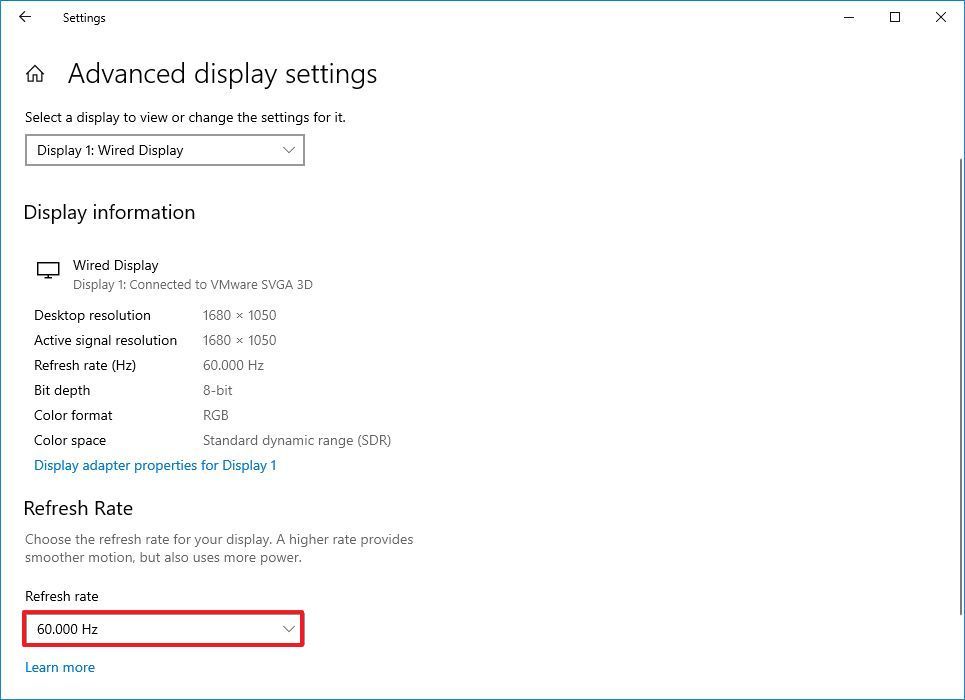Click the chevron on the display selection box
965x700 pixels.
289,150
